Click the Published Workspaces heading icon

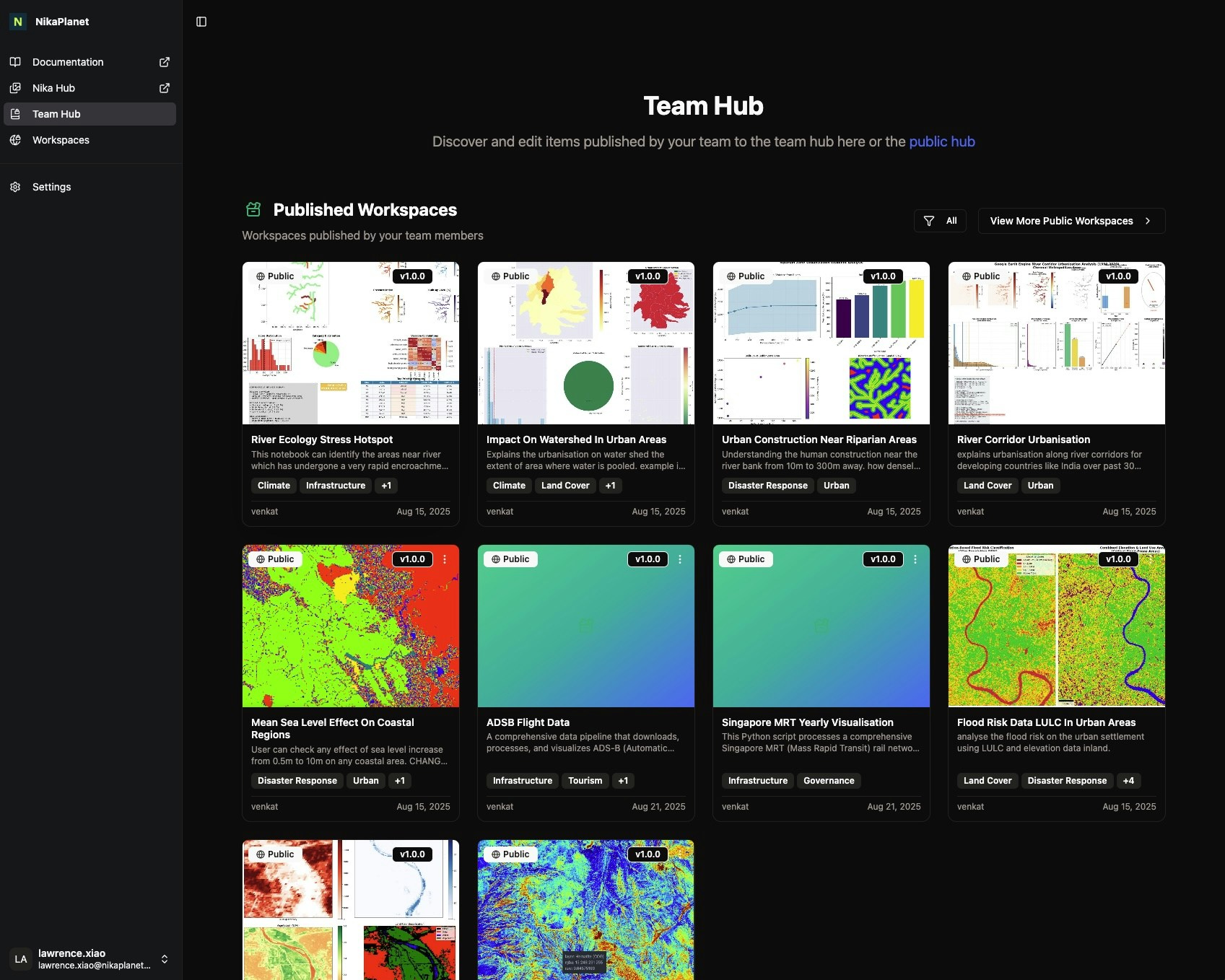(253, 209)
